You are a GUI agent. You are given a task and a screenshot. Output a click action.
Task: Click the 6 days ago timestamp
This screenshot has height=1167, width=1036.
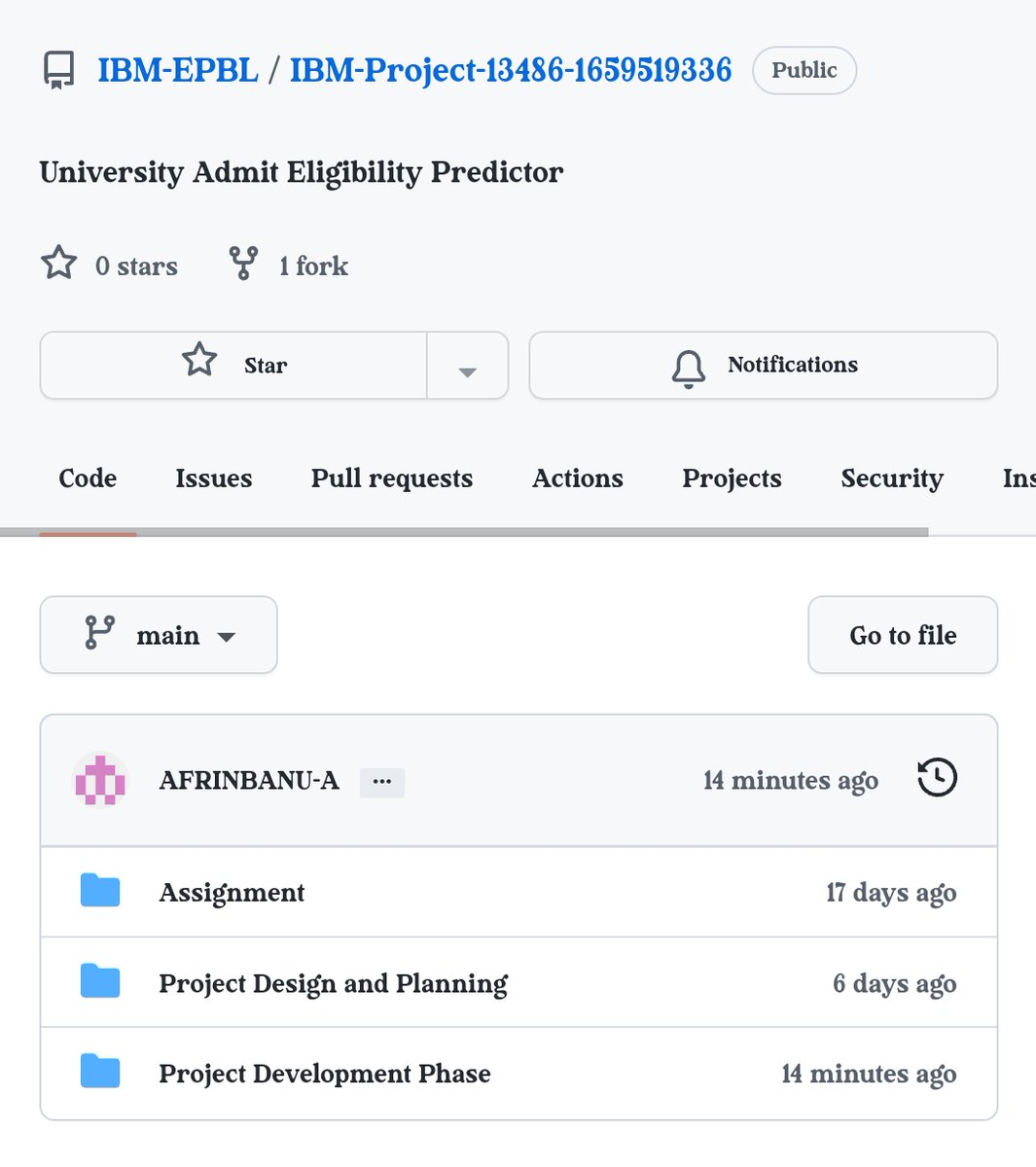pyautogui.click(x=895, y=984)
